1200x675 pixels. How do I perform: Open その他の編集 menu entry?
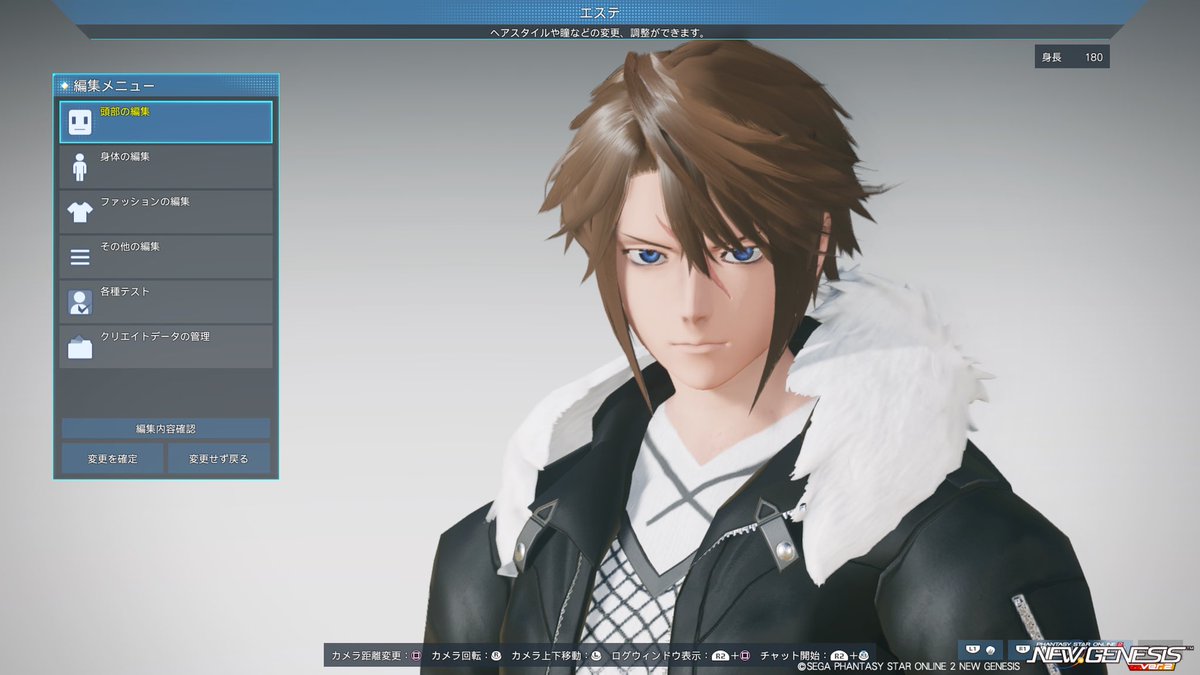166,256
